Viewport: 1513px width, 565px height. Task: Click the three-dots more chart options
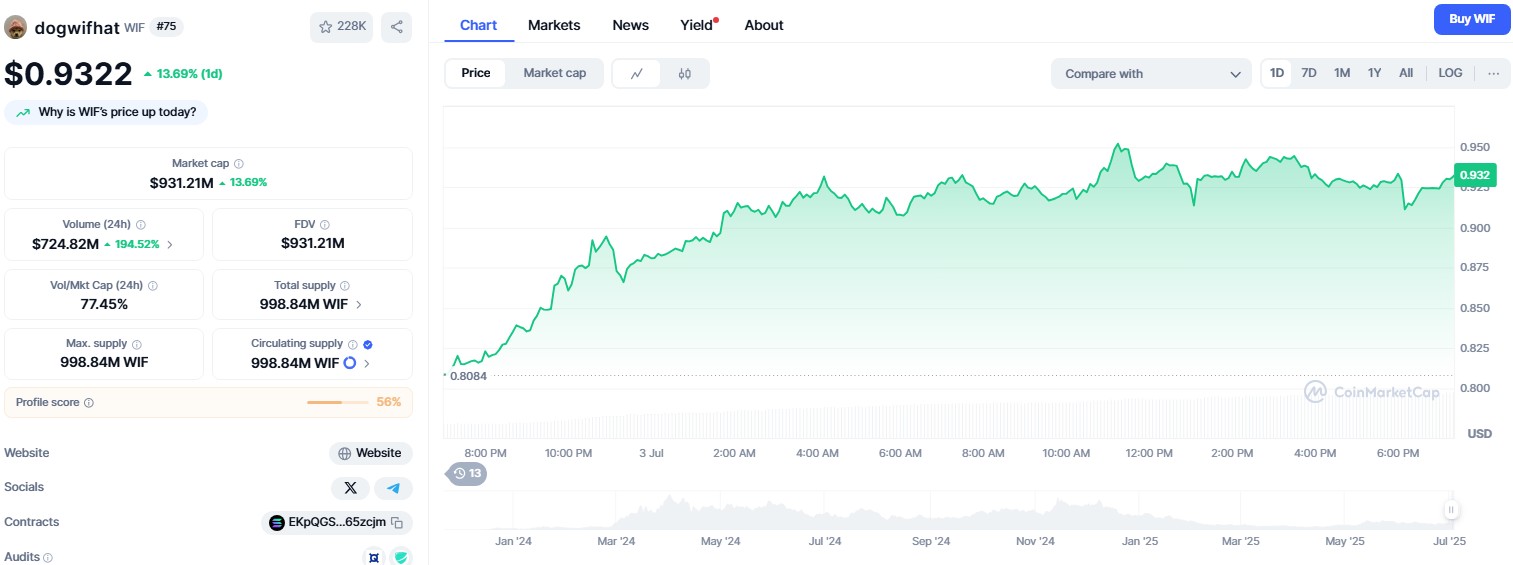(x=1493, y=73)
